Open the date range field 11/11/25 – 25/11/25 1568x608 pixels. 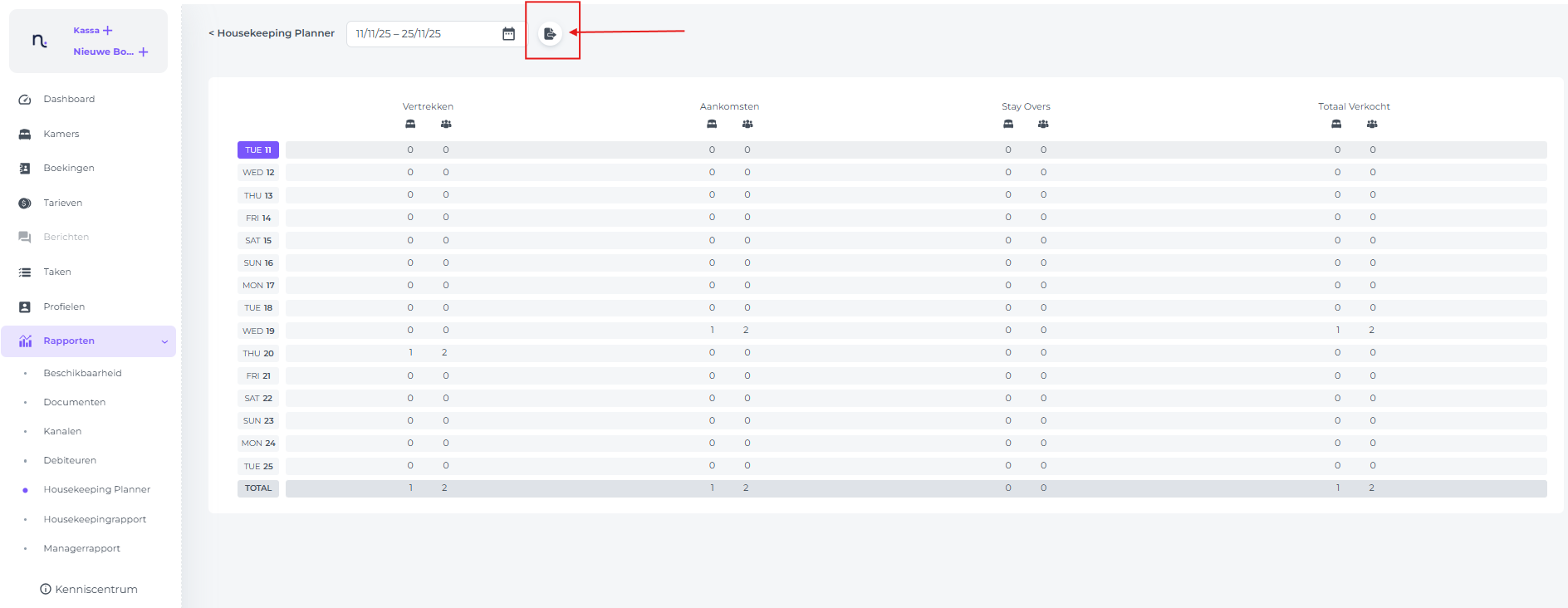(x=424, y=34)
